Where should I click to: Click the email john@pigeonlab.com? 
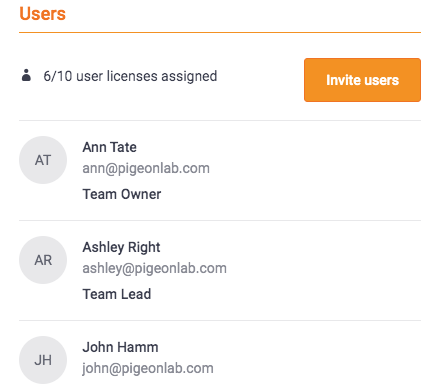click(x=148, y=369)
